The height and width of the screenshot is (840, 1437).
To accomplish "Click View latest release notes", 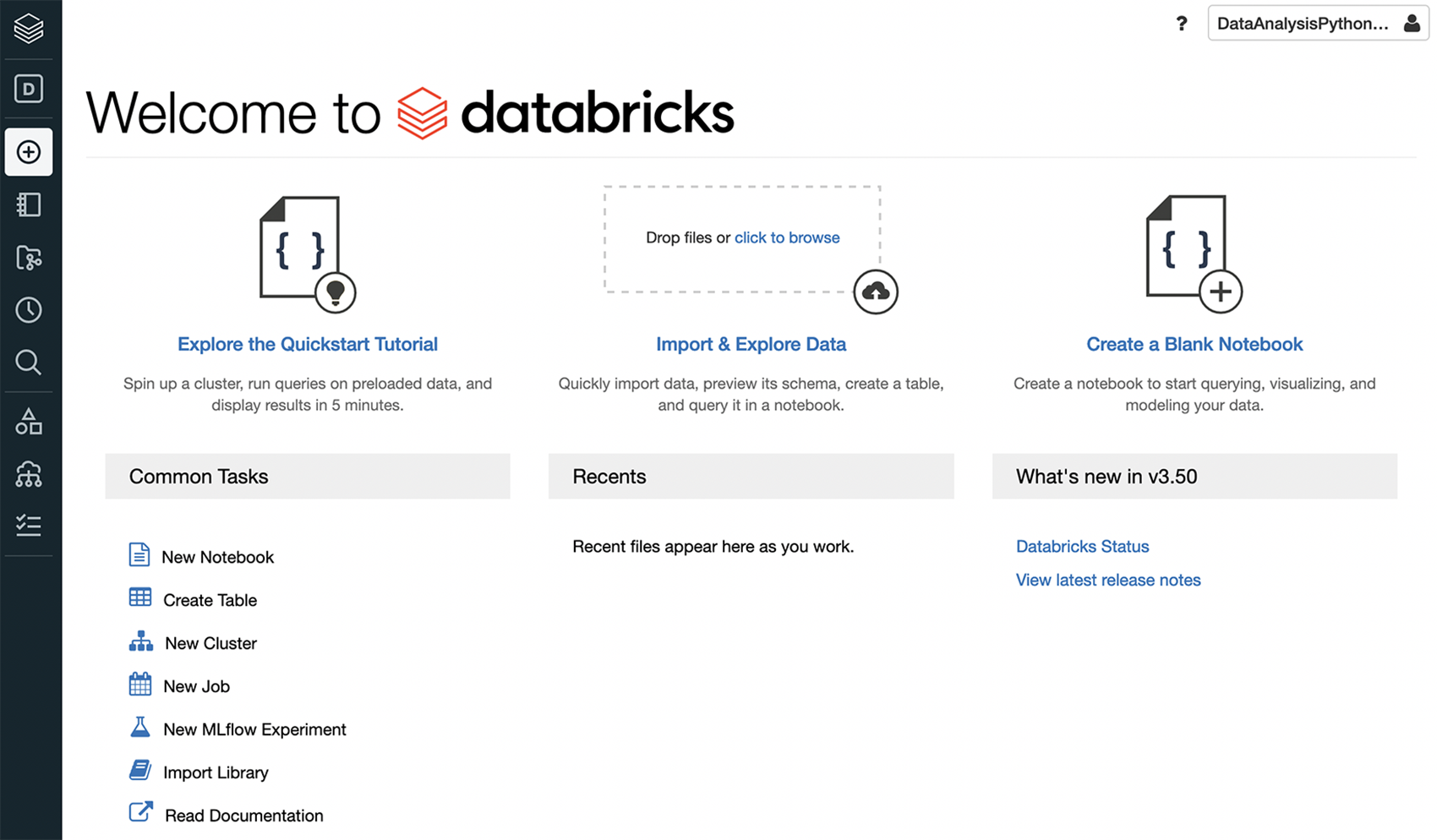I will (1107, 580).
